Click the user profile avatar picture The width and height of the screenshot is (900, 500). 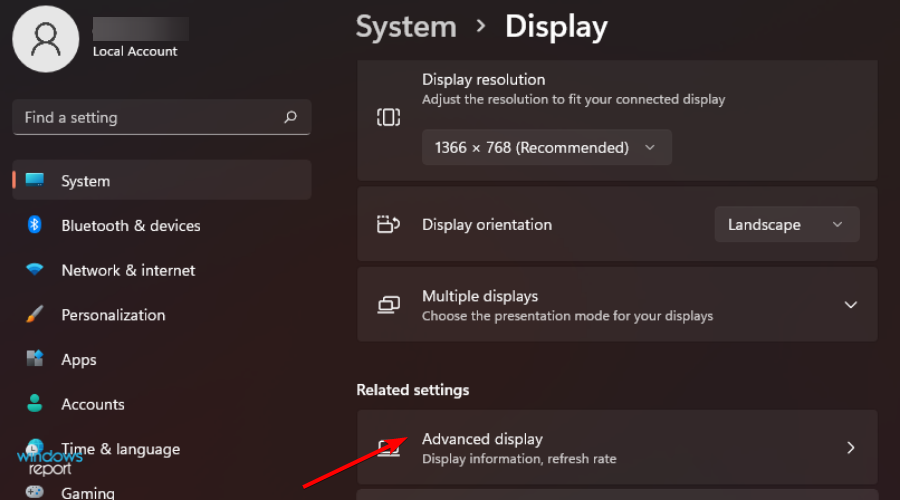click(45, 39)
